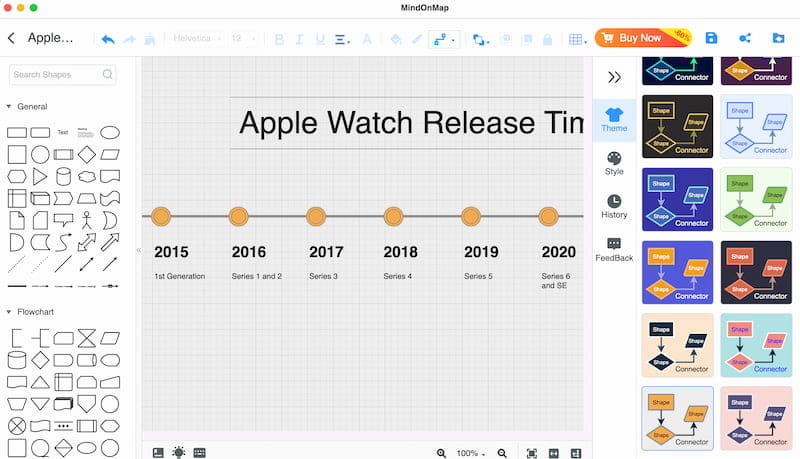Click the text alignment icon
This screenshot has height=459, width=800.
click(342, 39)
